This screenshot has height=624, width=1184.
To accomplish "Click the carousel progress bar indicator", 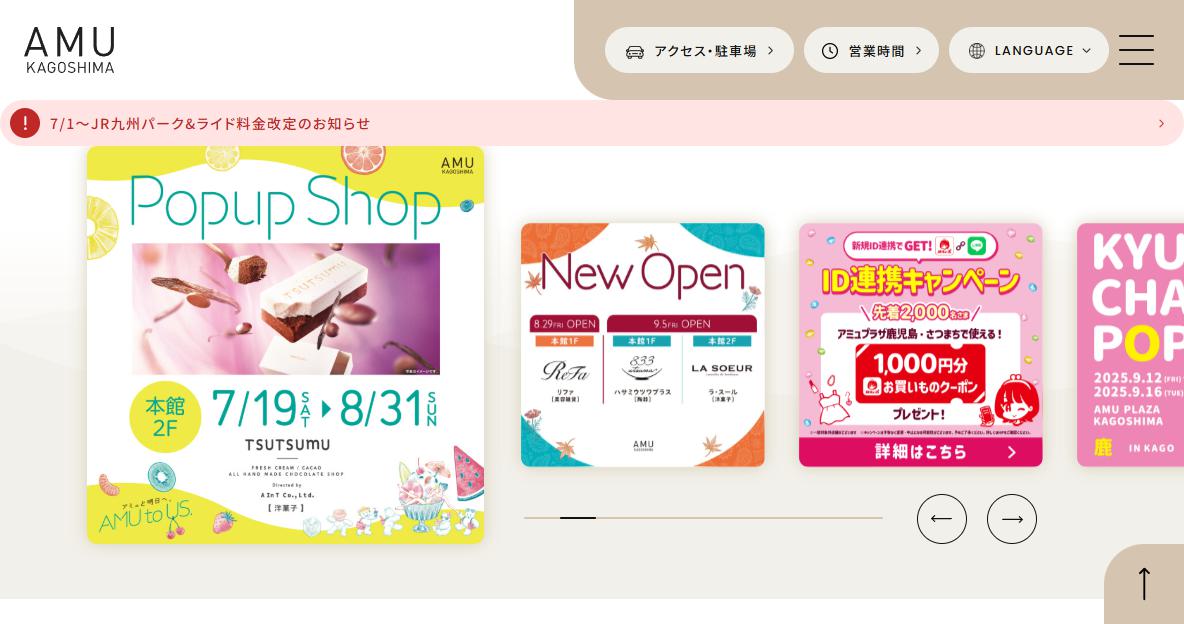I will coord(578,517).
